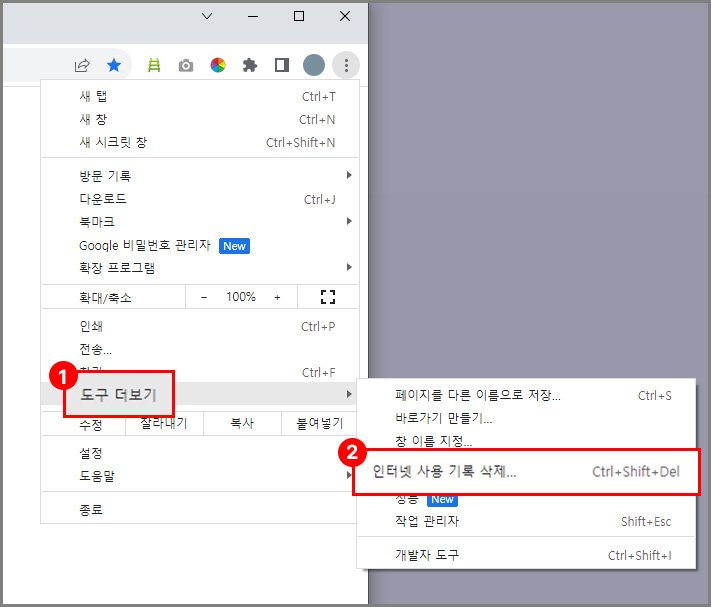Click the 복사 edit button
Viewport: 711px width, 607px height.
point(242,424)
